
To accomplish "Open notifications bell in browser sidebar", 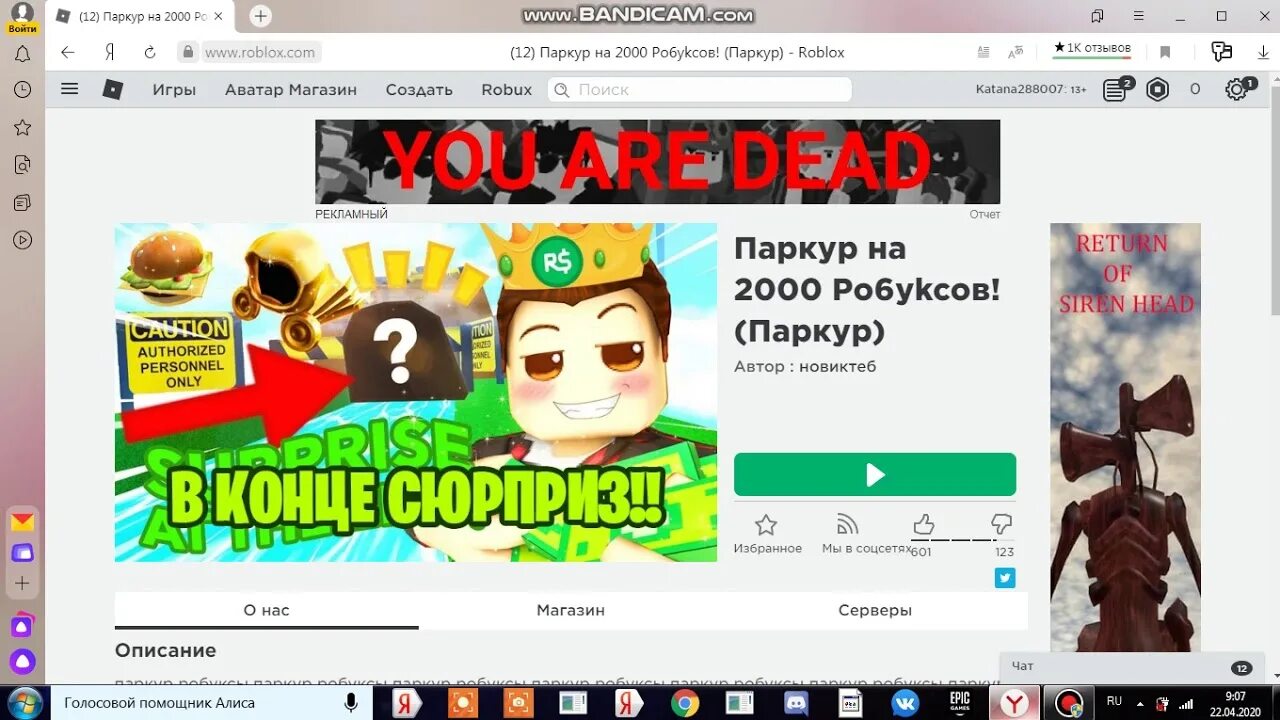I will (x=22, y=54).
